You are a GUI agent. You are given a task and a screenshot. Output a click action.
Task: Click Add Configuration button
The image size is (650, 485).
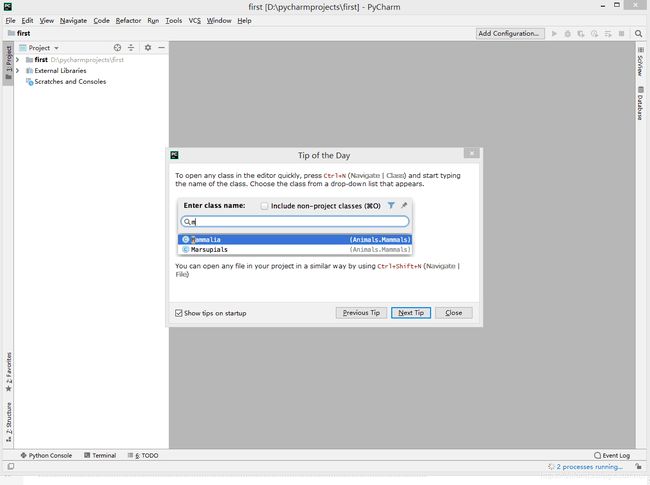coord(509,33)
